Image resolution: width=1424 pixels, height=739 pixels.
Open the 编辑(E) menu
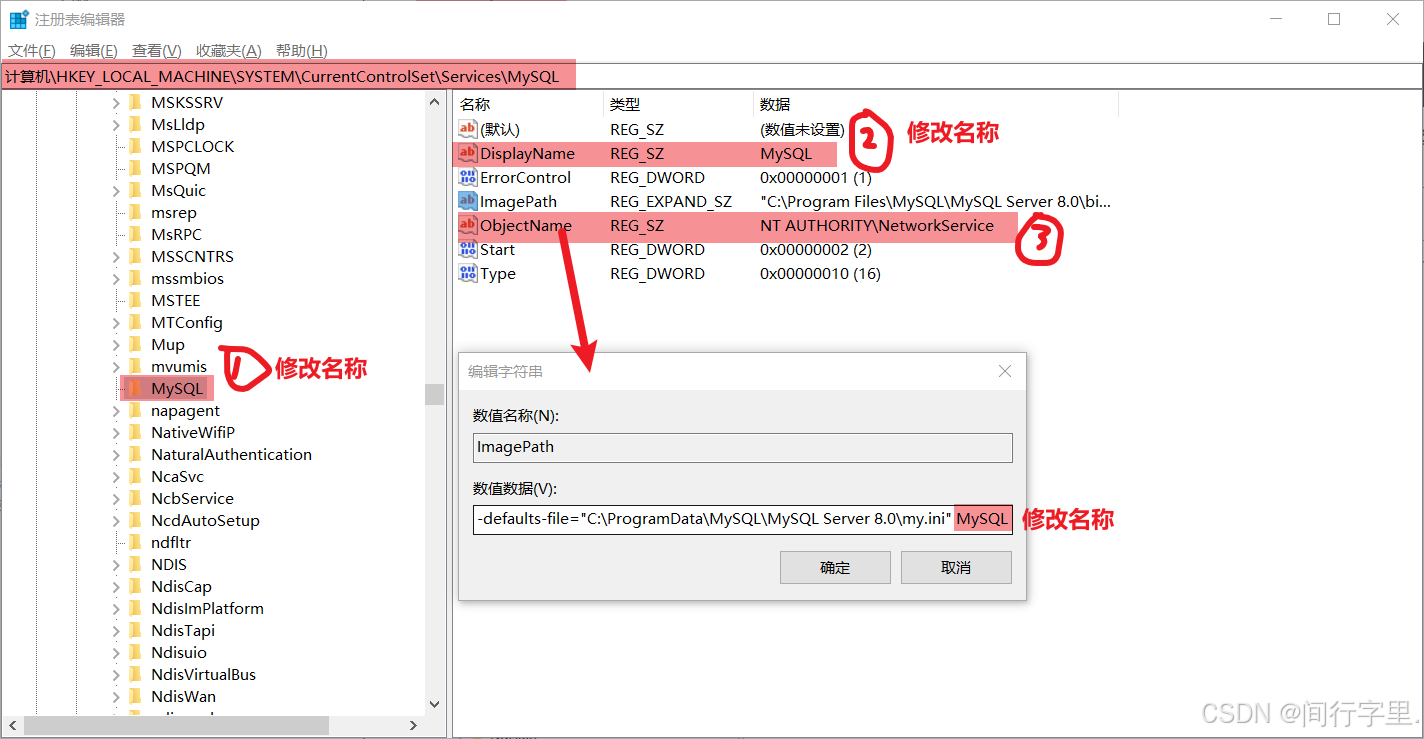(x=93, y=50)
